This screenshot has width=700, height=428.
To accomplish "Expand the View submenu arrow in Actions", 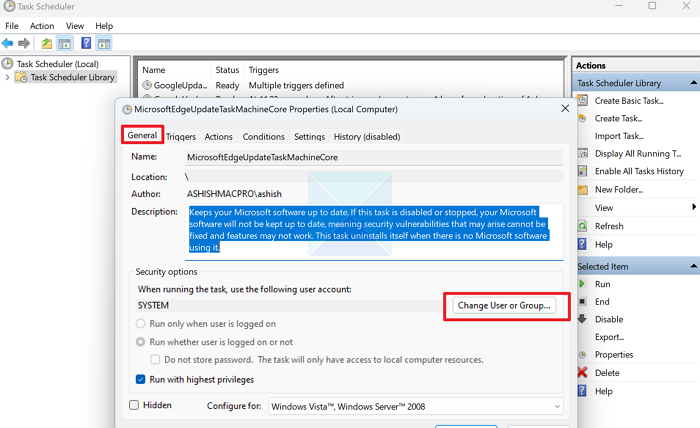I will click(694, 207).
